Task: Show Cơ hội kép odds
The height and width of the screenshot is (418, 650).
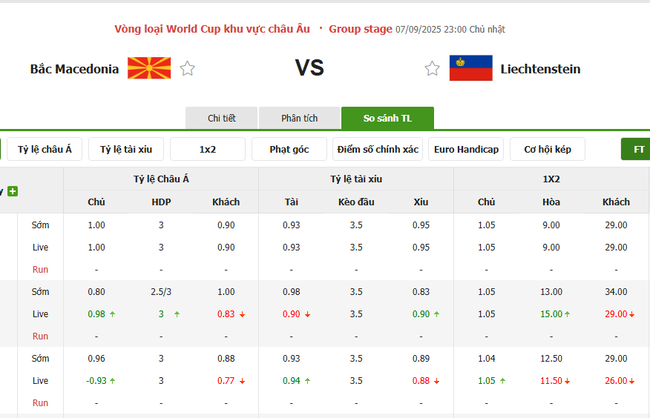Action: pos(548,150)
